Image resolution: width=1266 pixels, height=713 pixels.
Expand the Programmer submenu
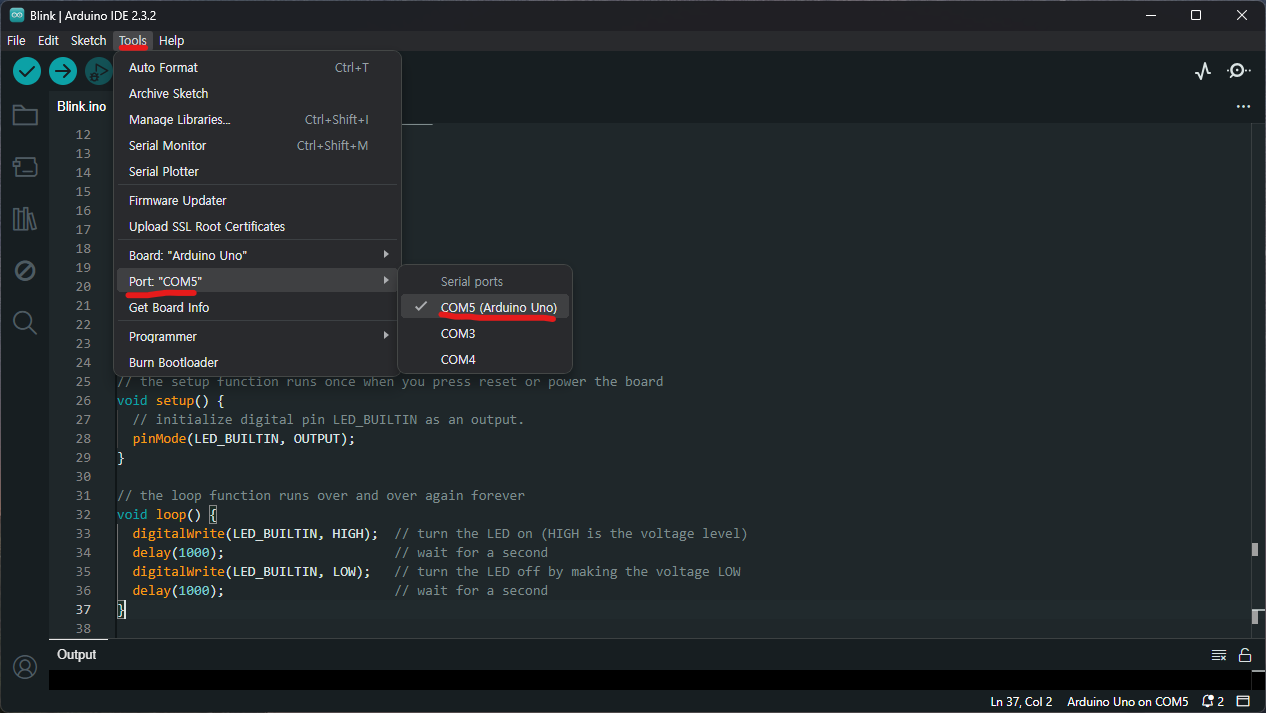click(257, 336)
